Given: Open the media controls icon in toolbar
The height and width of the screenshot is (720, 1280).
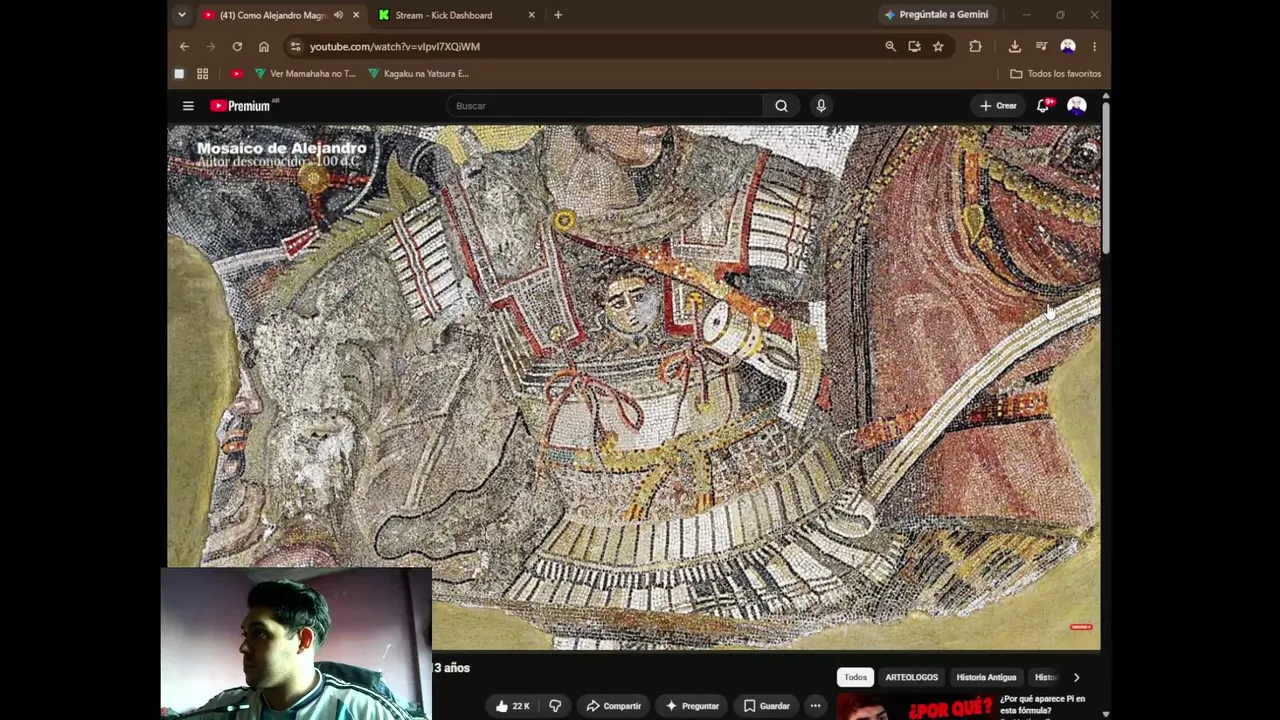Looking at the screenshot, I should 1041,46.
